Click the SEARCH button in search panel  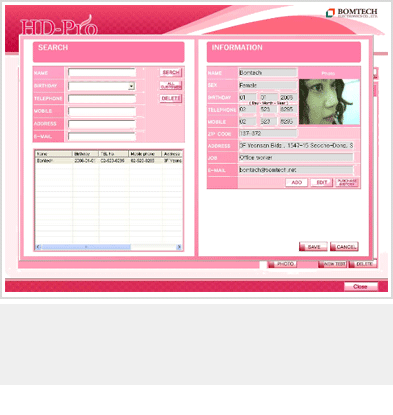click(171, 72)
